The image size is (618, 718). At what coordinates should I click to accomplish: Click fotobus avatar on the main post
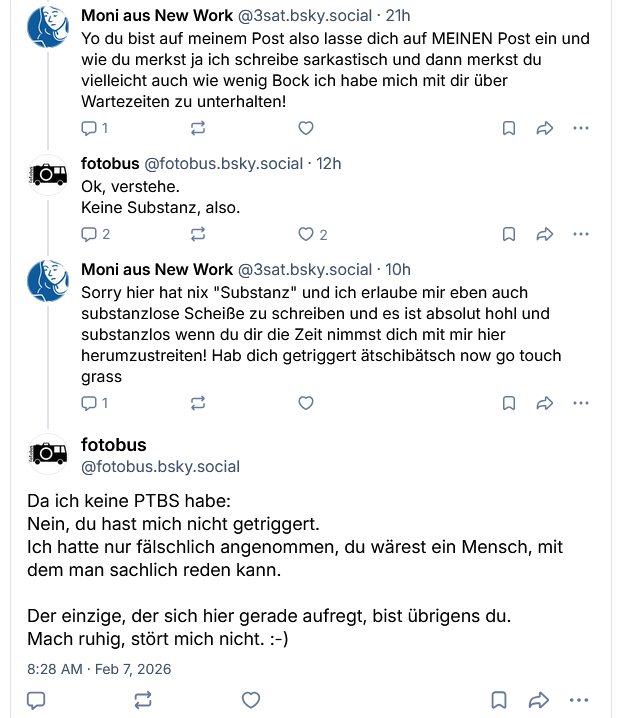[47, 455]
